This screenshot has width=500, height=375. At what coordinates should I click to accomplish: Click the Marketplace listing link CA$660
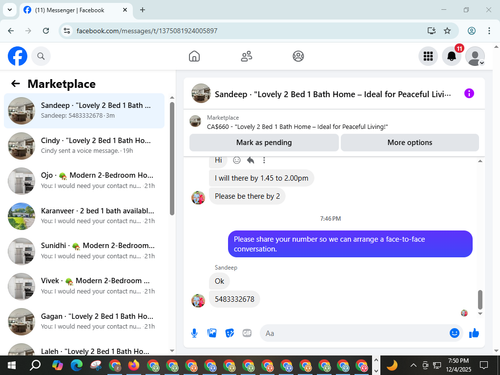(297, 127)
